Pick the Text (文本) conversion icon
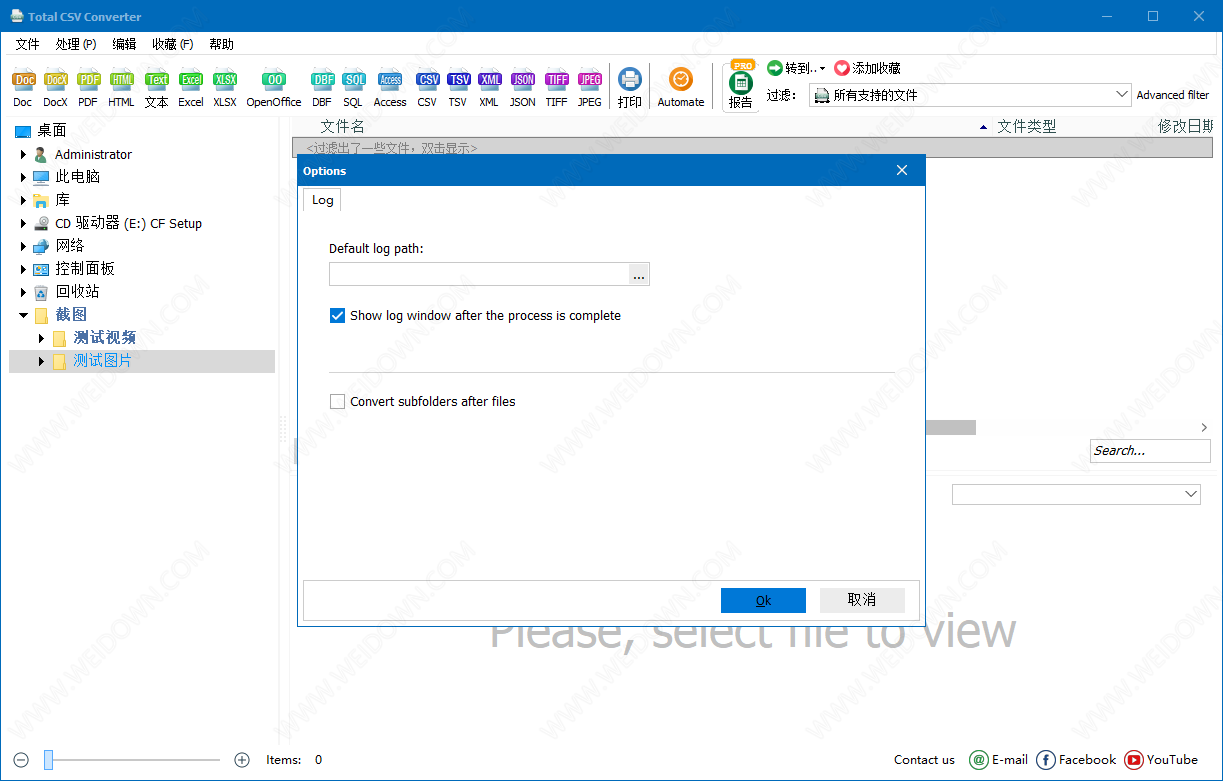 [156, 88]
